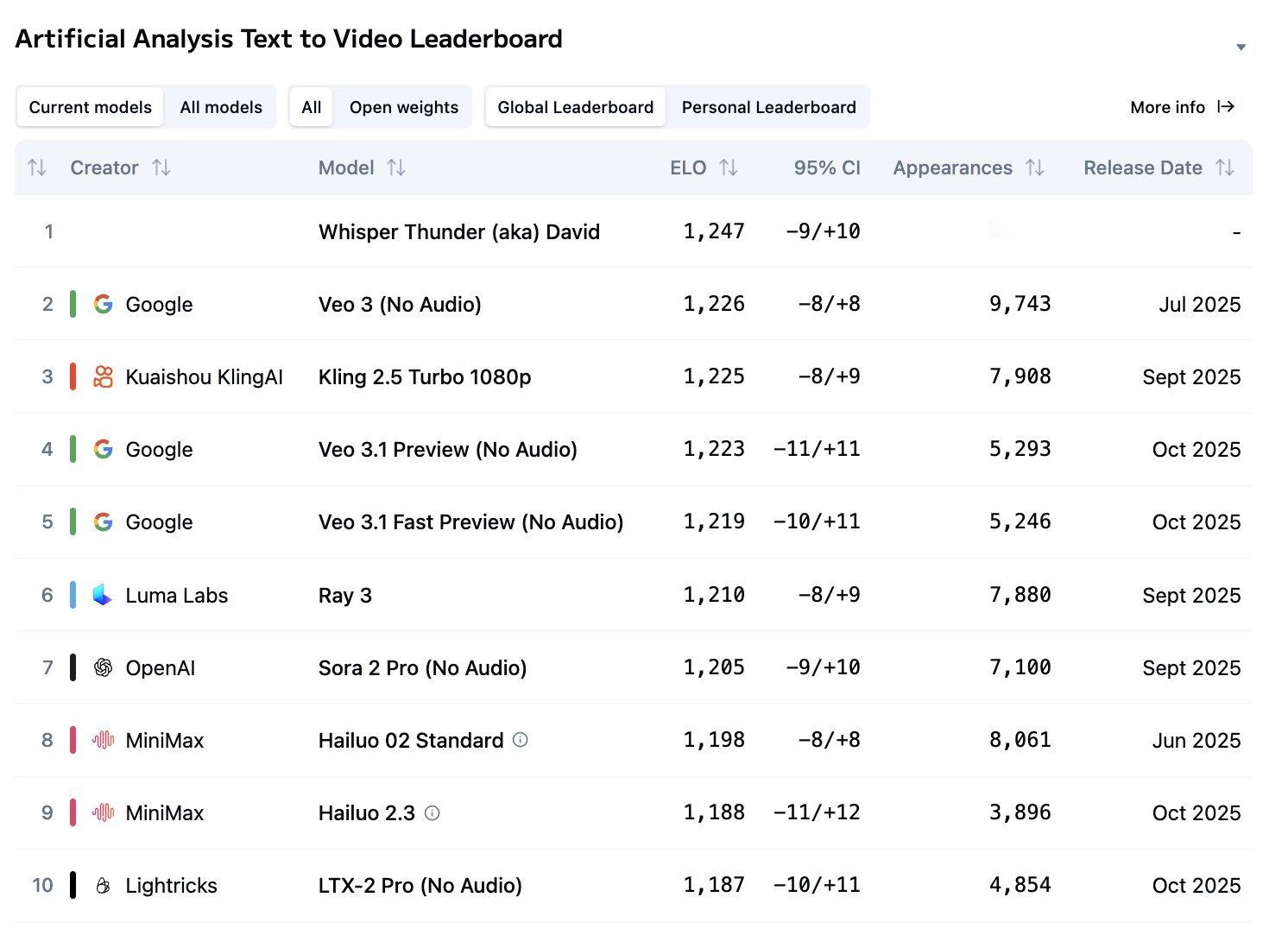Image resolution: width=1288 pixels, height=929 pixels.
Task: Click the Kling 2.5 Turbo 1080p model name
Action: 425,376
